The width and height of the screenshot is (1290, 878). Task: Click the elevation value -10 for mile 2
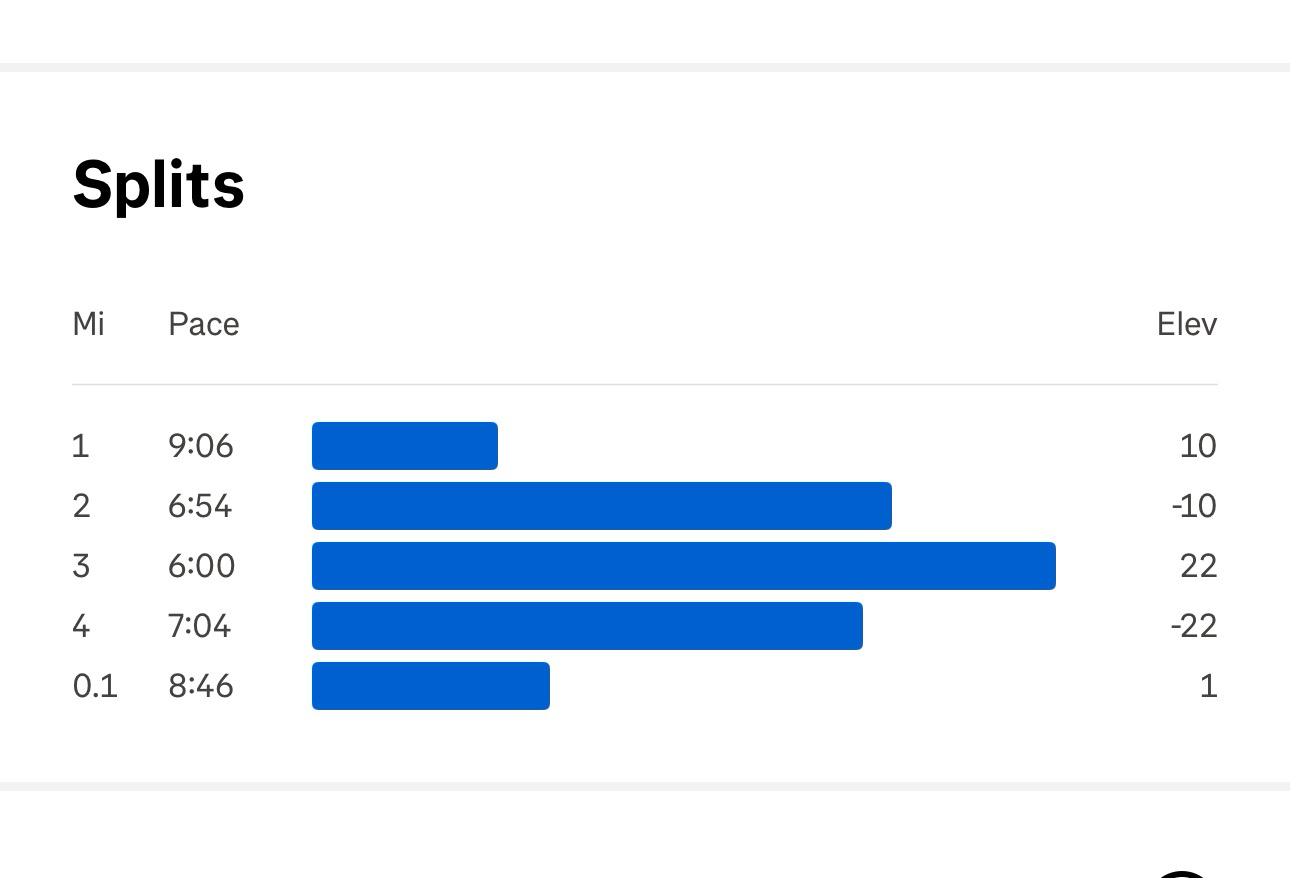[1194, 506]
